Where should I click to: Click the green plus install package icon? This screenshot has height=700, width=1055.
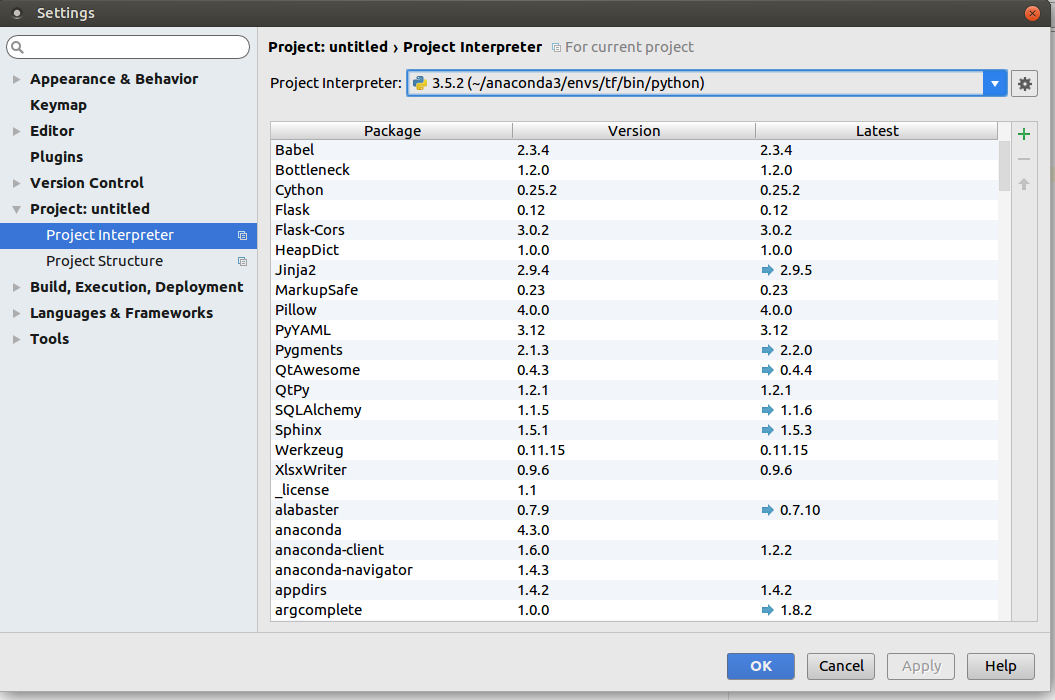(x=1023, y=134)
